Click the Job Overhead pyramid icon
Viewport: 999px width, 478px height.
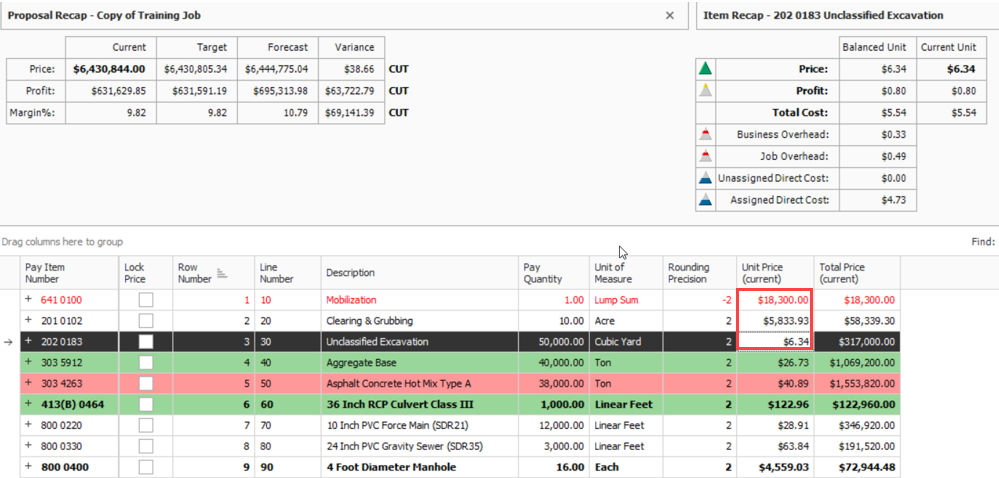coord(705,157)
